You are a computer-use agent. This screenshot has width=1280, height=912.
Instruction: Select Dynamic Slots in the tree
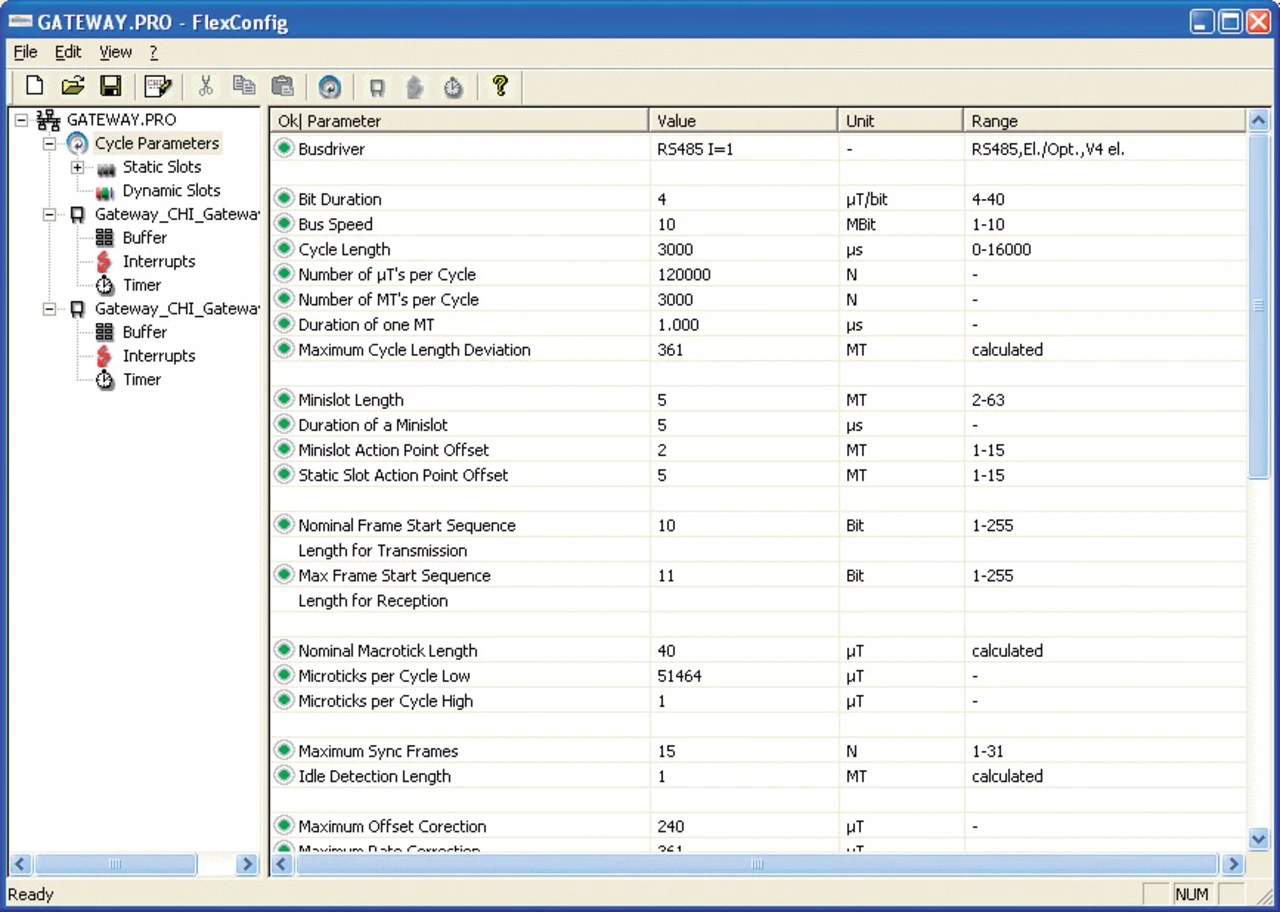[171, 191]
